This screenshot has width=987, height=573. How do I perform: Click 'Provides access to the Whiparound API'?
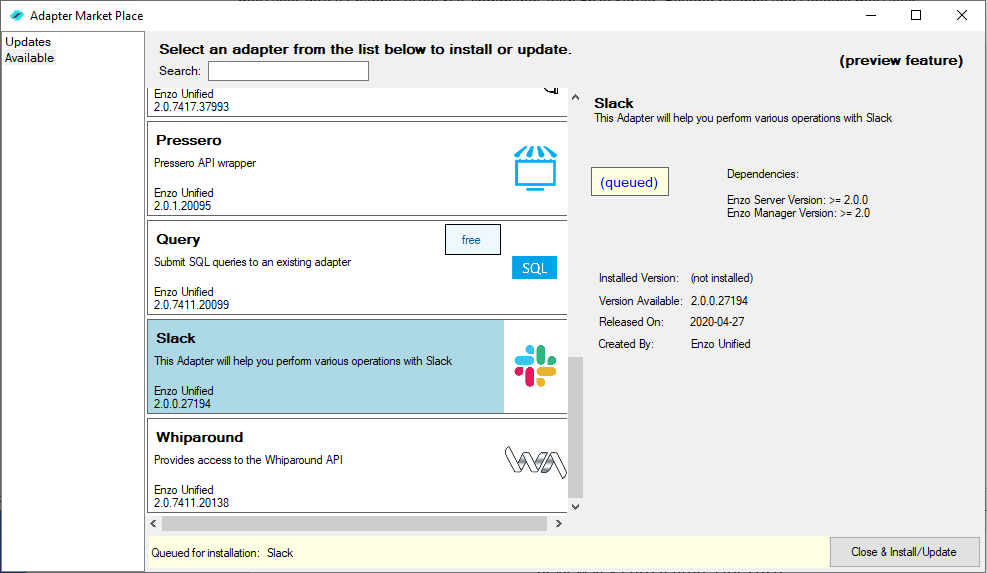[249, 460]
